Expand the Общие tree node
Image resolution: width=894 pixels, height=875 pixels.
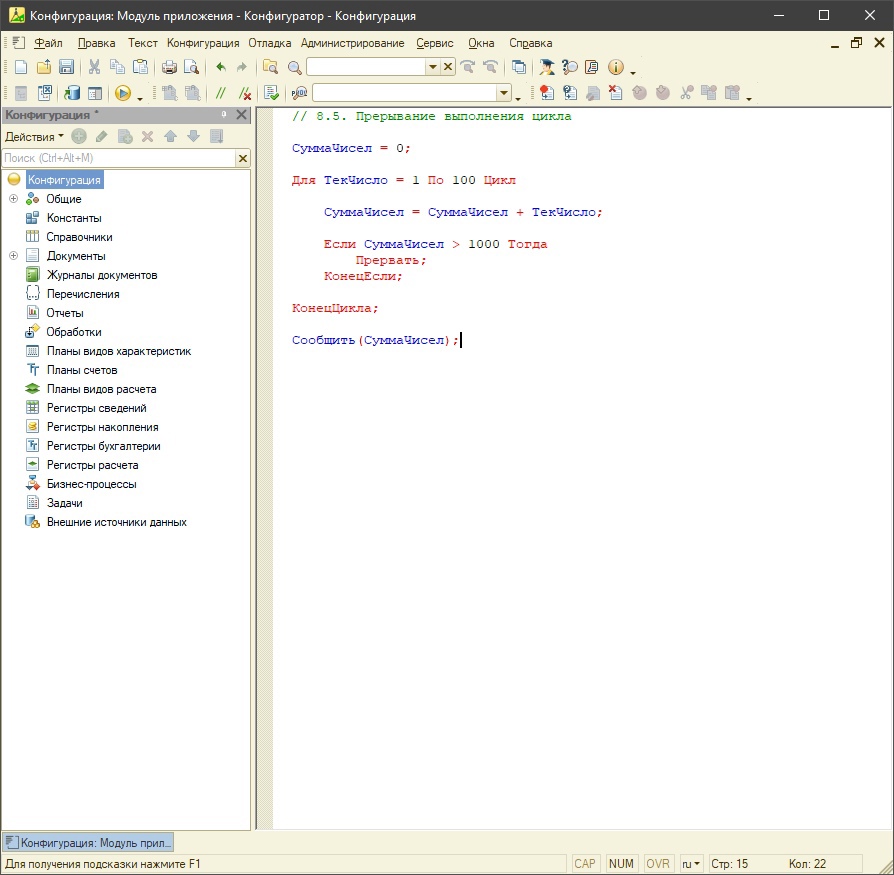click(x=14, y=198)
